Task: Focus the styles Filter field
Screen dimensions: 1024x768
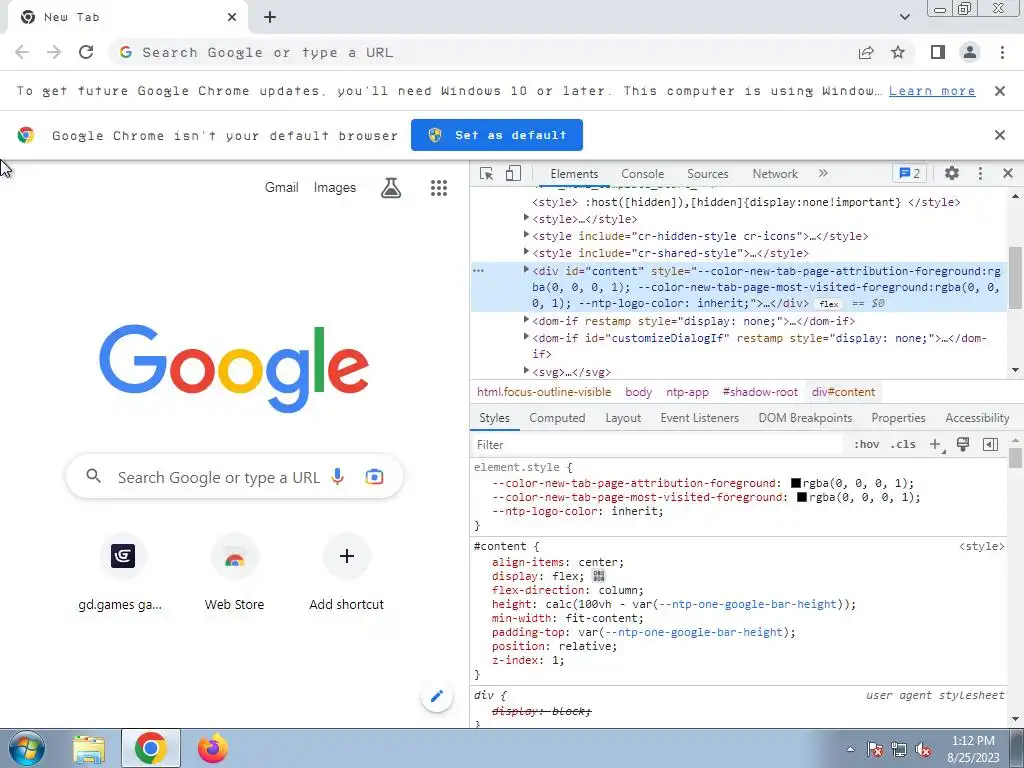Action: point(658,445)
